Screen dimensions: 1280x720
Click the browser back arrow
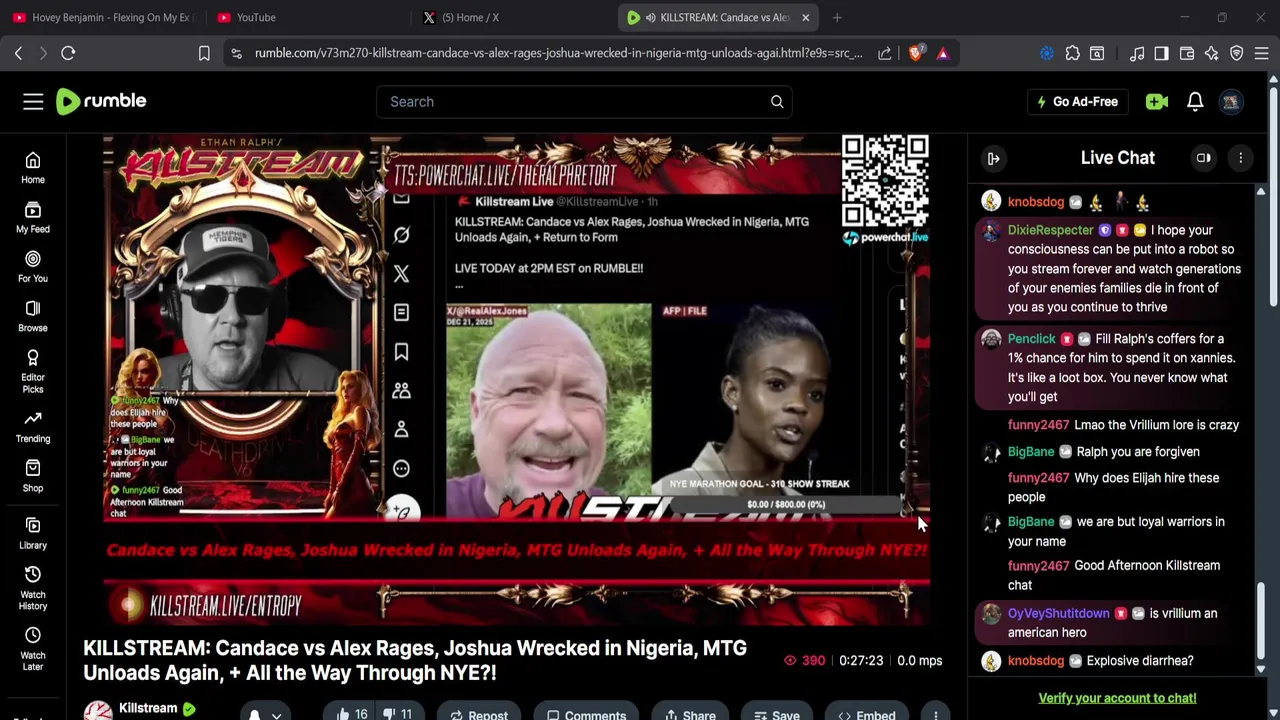[x=18, y=53]
